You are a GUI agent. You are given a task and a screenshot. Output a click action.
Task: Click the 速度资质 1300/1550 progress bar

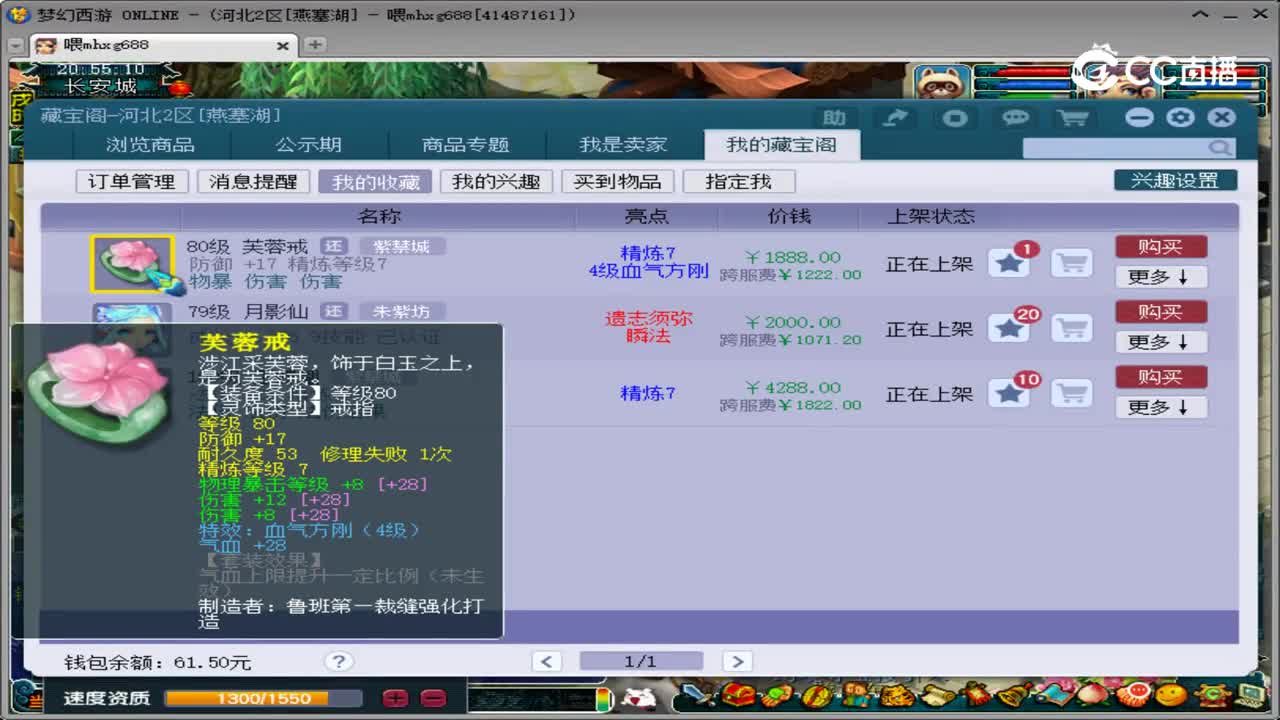(x=264, y=698)
